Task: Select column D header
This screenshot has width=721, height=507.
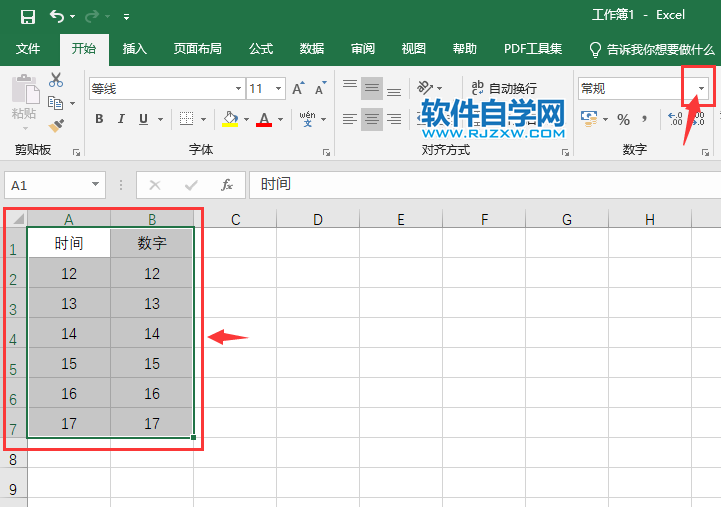Action: pyautogui.click(x=318, y=219)
